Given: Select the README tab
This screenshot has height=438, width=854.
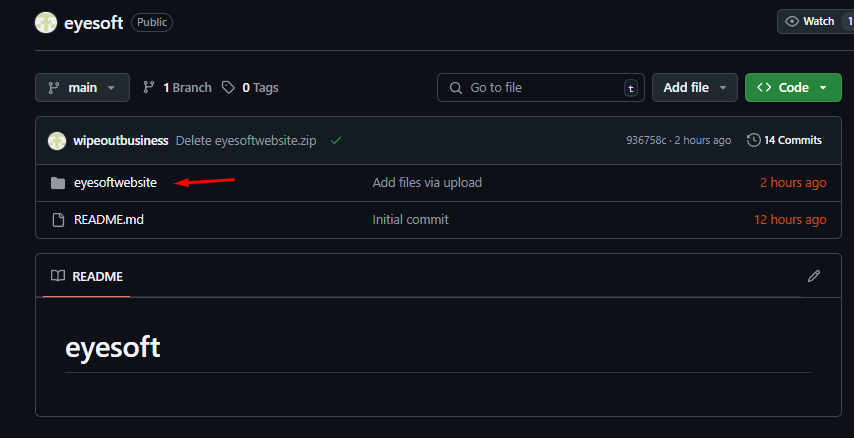Looking at the screenshot, I should [87, 276].
